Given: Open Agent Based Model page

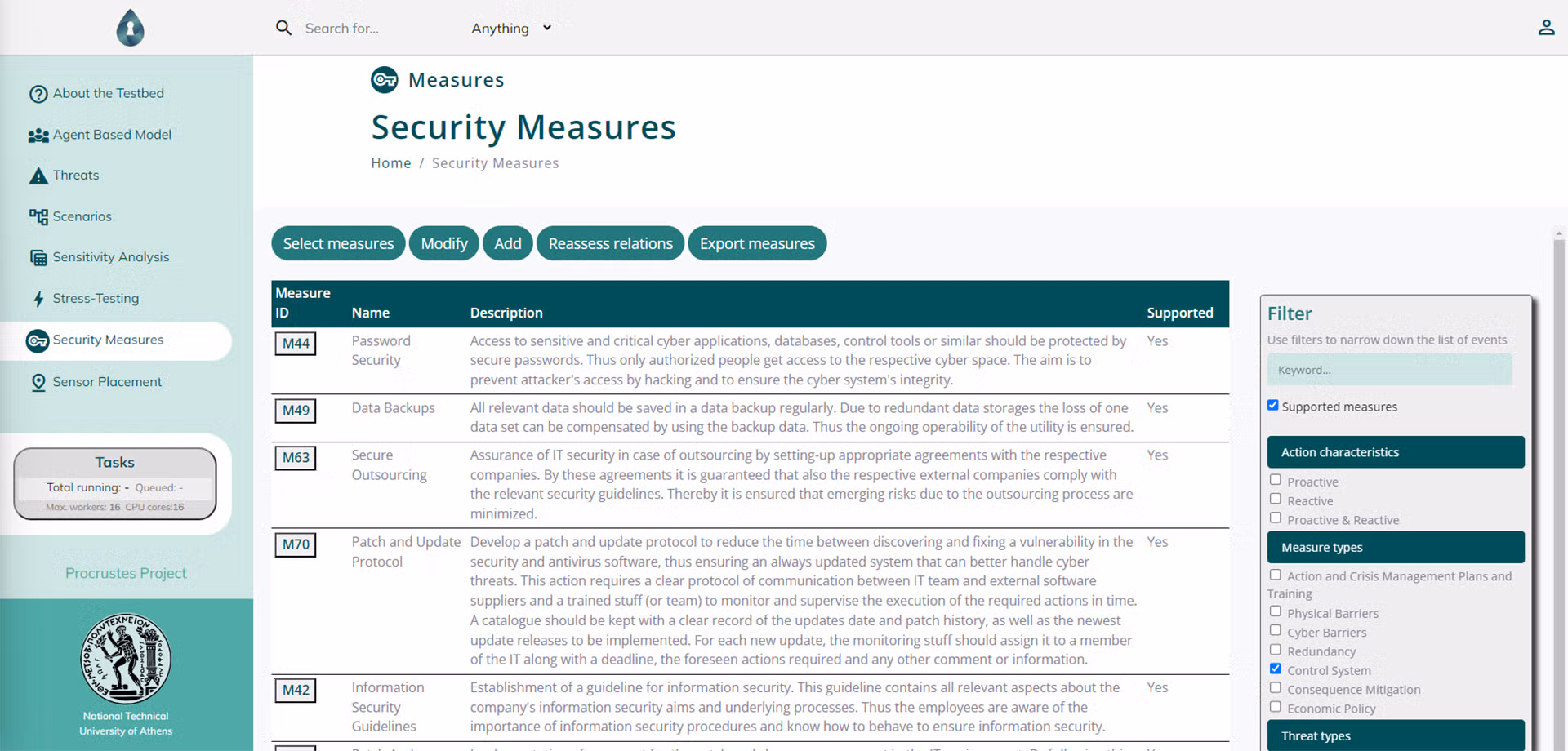Looking at the screenshot, I should 112,135.
